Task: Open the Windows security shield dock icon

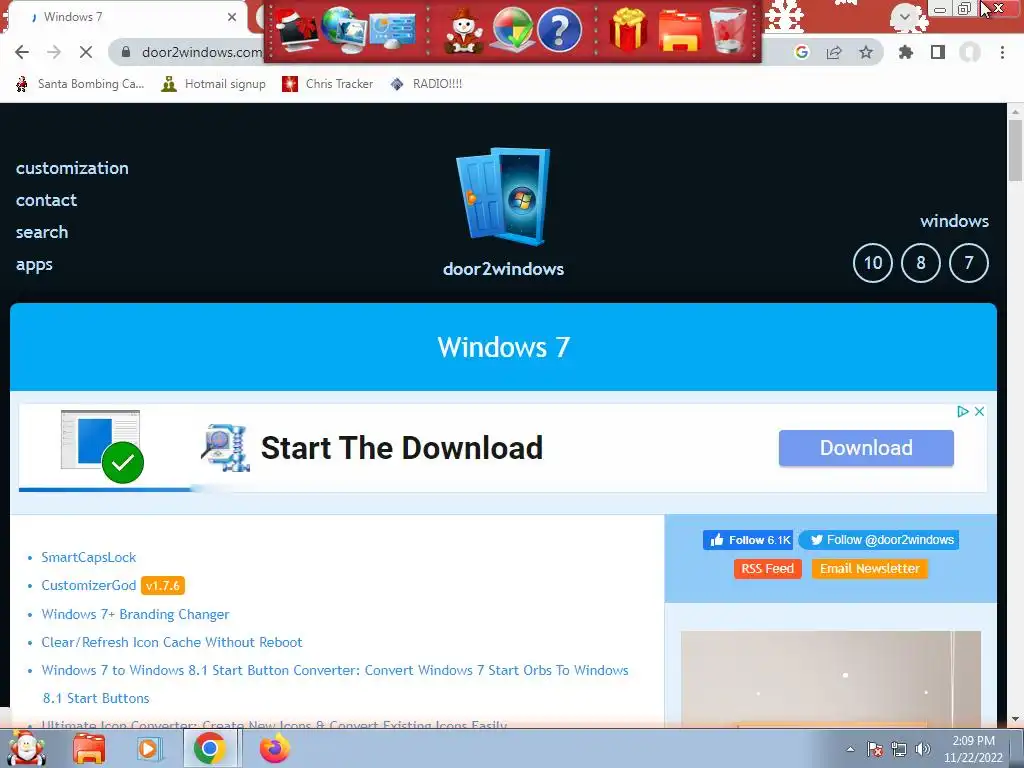Action: 511,30
